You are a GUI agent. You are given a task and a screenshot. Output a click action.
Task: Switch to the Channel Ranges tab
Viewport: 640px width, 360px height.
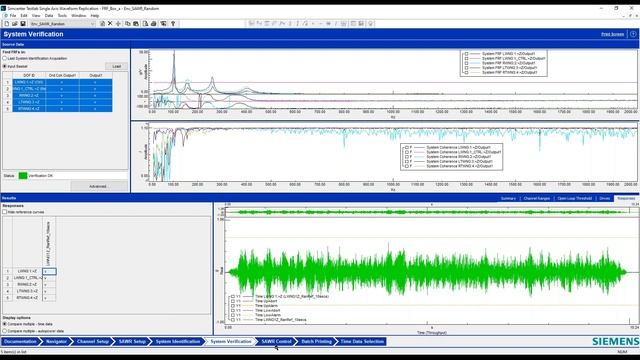537,198
